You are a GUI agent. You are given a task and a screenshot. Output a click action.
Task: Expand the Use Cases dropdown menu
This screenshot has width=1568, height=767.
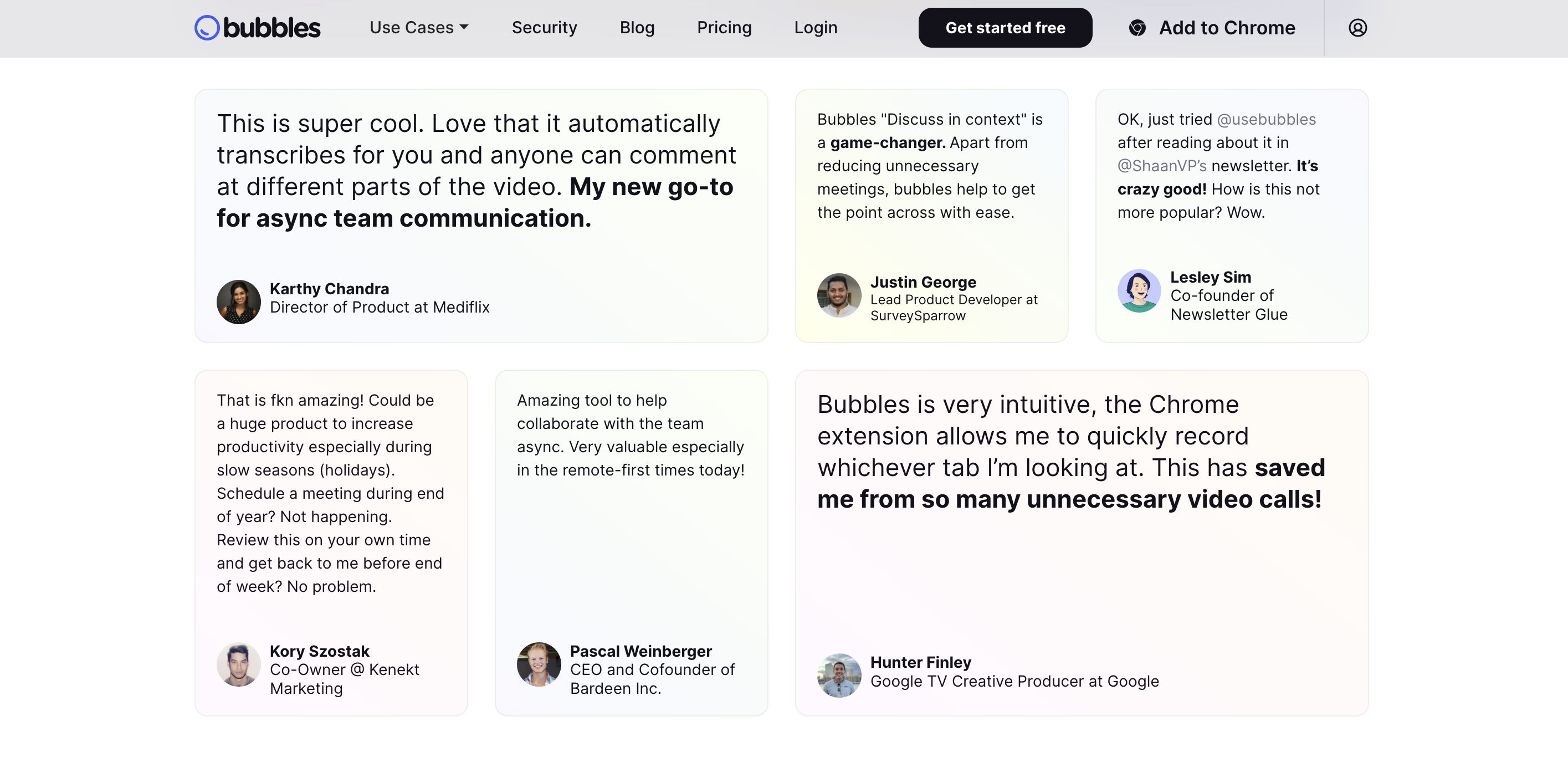click(419, 28)
